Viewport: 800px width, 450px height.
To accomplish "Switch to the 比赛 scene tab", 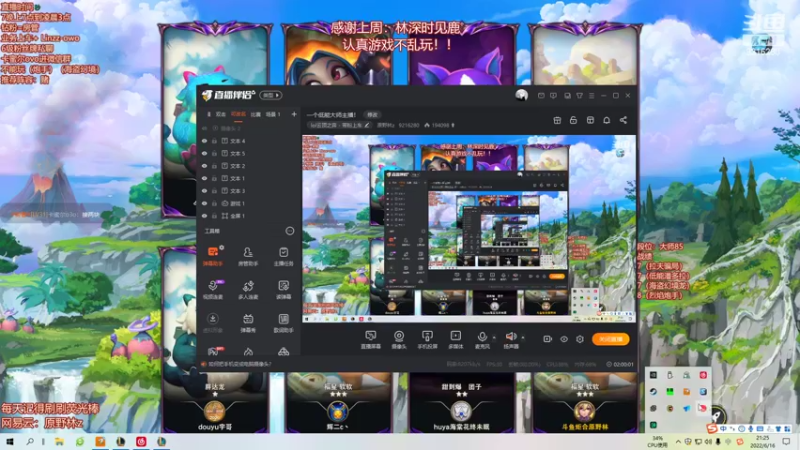I will [x=256, y=114].
